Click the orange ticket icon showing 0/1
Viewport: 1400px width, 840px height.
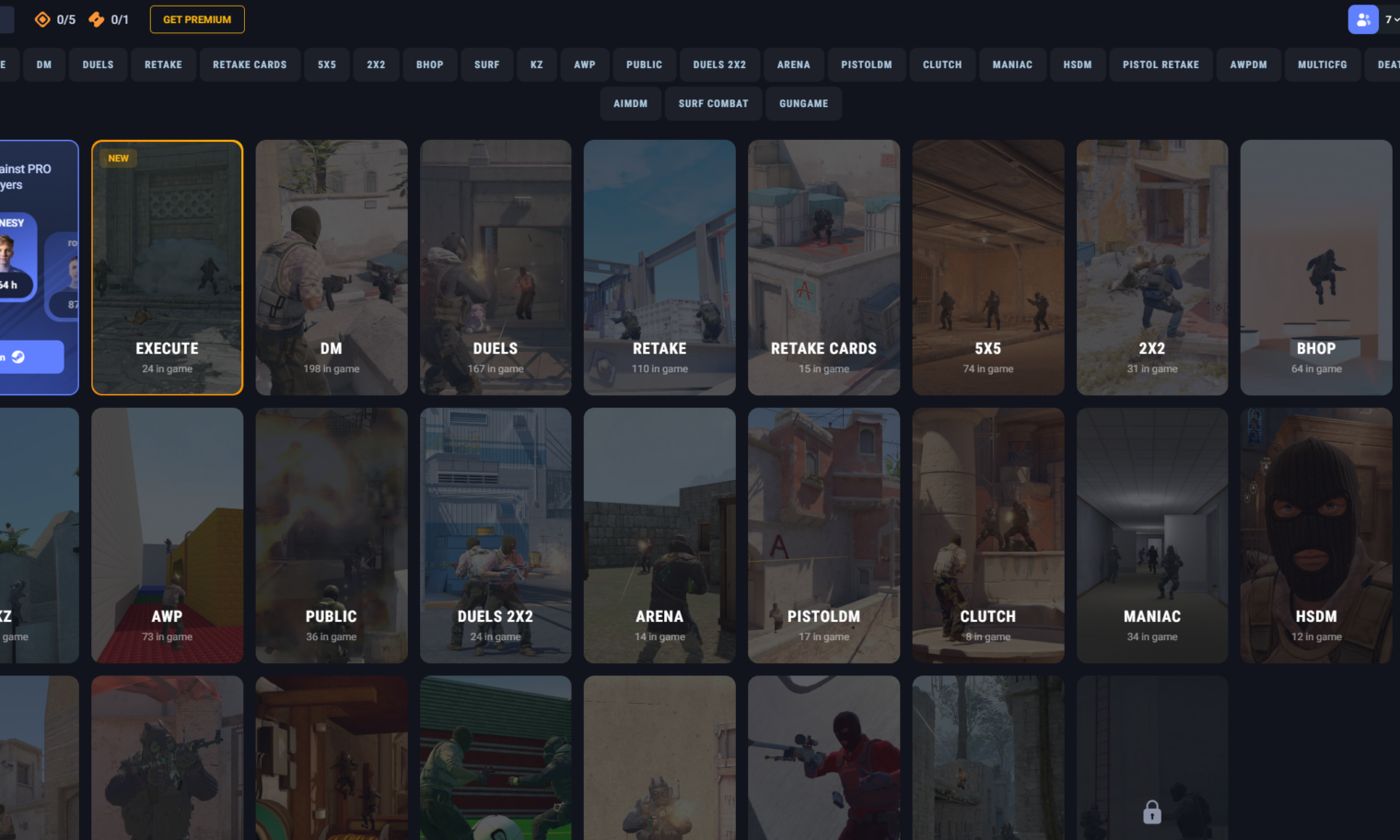(96, 19)
